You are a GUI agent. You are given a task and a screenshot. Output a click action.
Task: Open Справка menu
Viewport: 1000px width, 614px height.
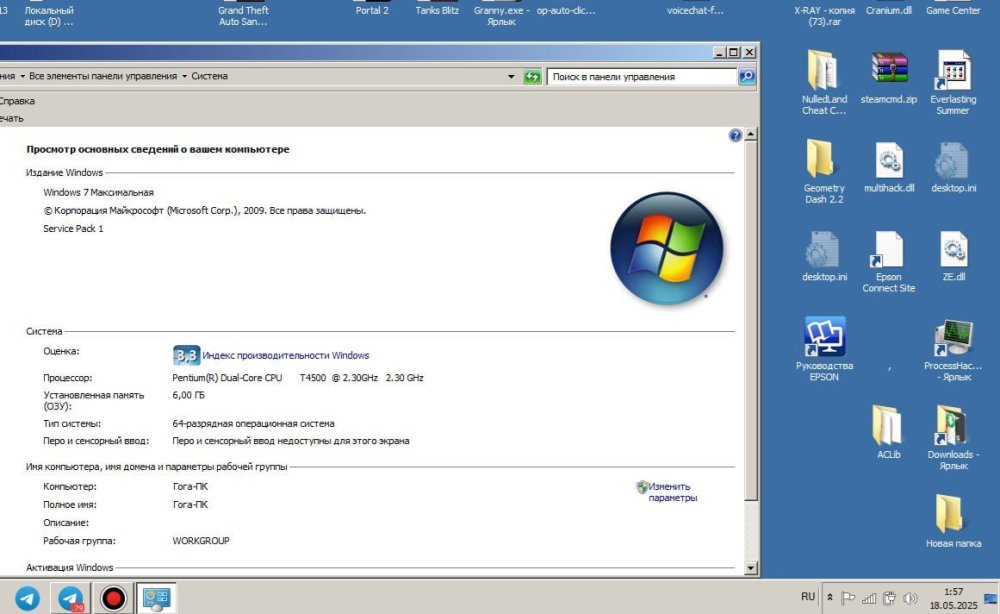coord(17,101)
